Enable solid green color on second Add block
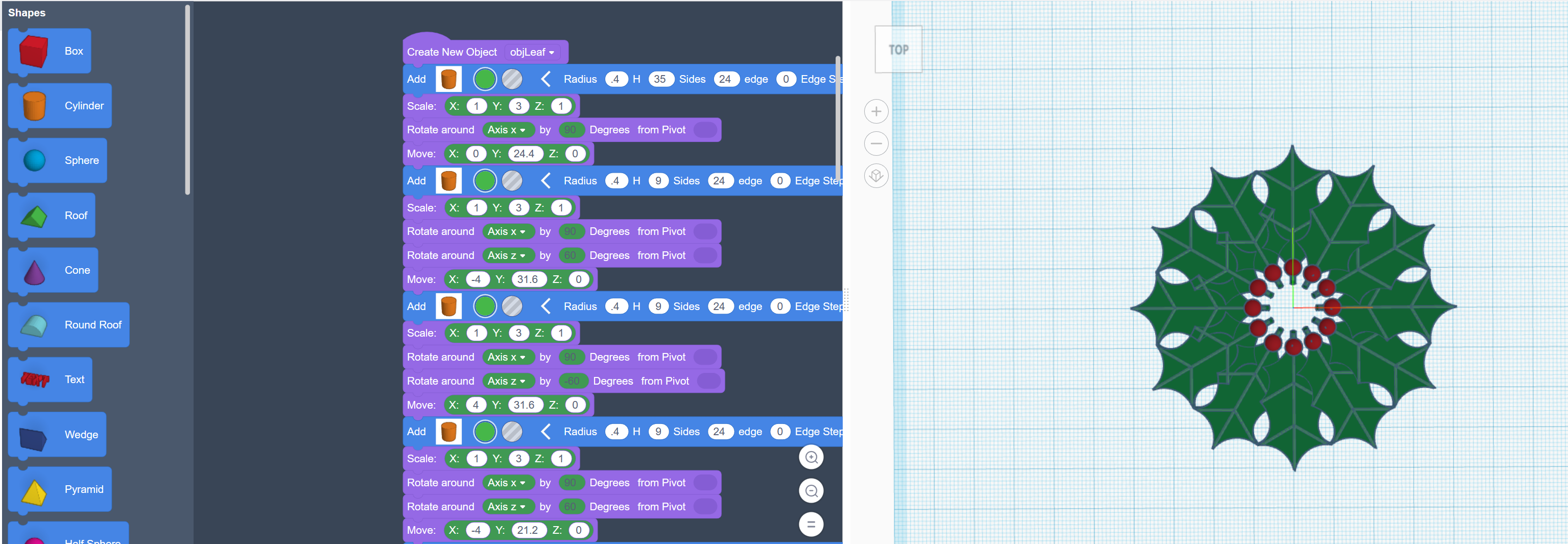The height and width of the screenshot is (544, 1568). (485, 181)
